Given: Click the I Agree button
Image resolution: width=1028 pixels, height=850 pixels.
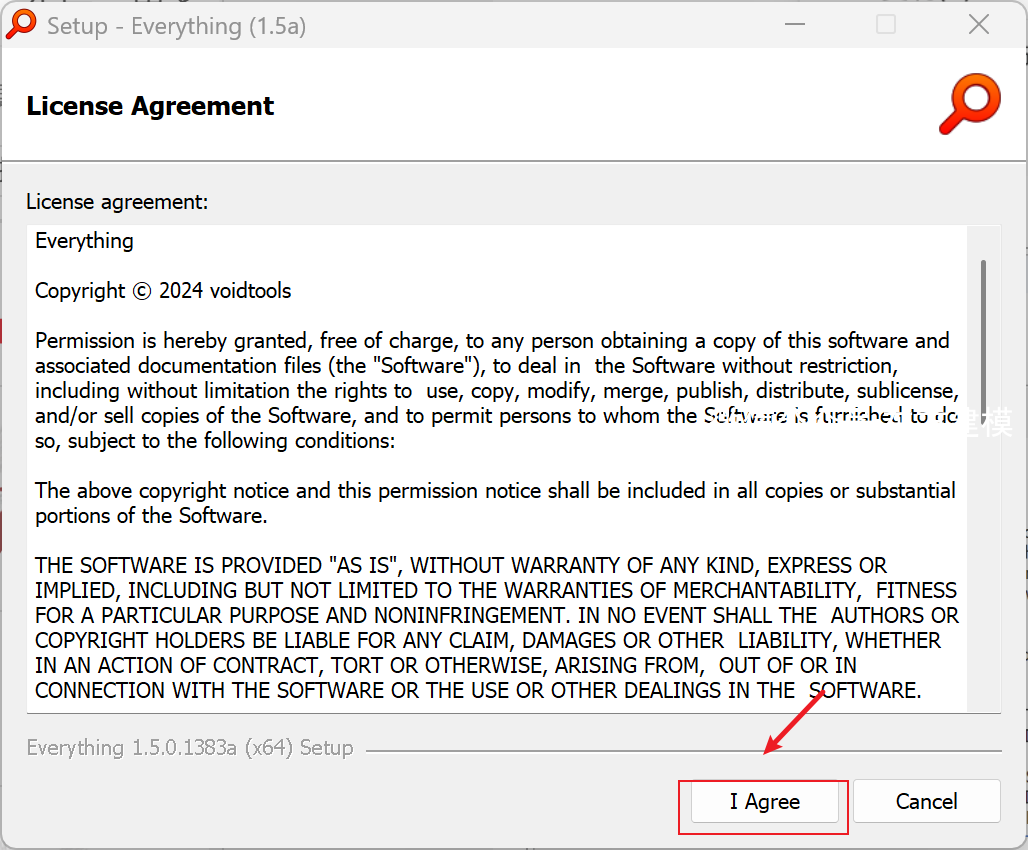Looking at the screenshot, I should (764, 801).
